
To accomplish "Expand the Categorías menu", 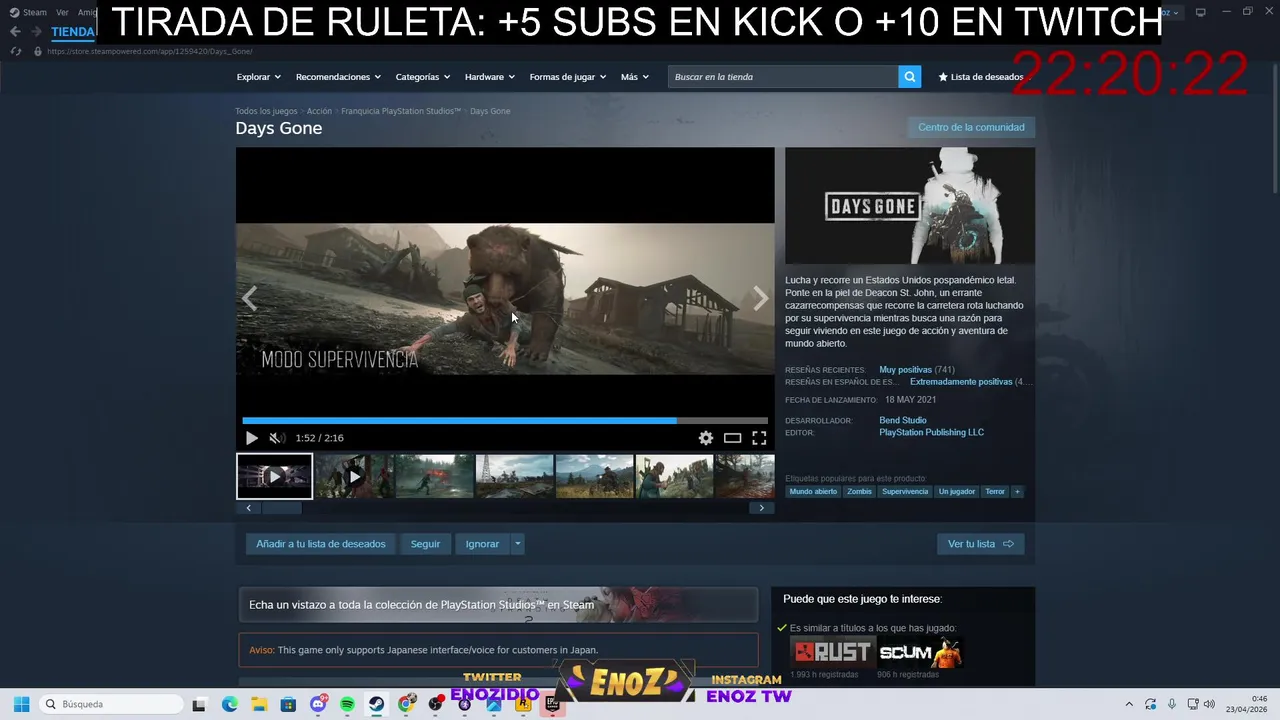I will 422,77.
